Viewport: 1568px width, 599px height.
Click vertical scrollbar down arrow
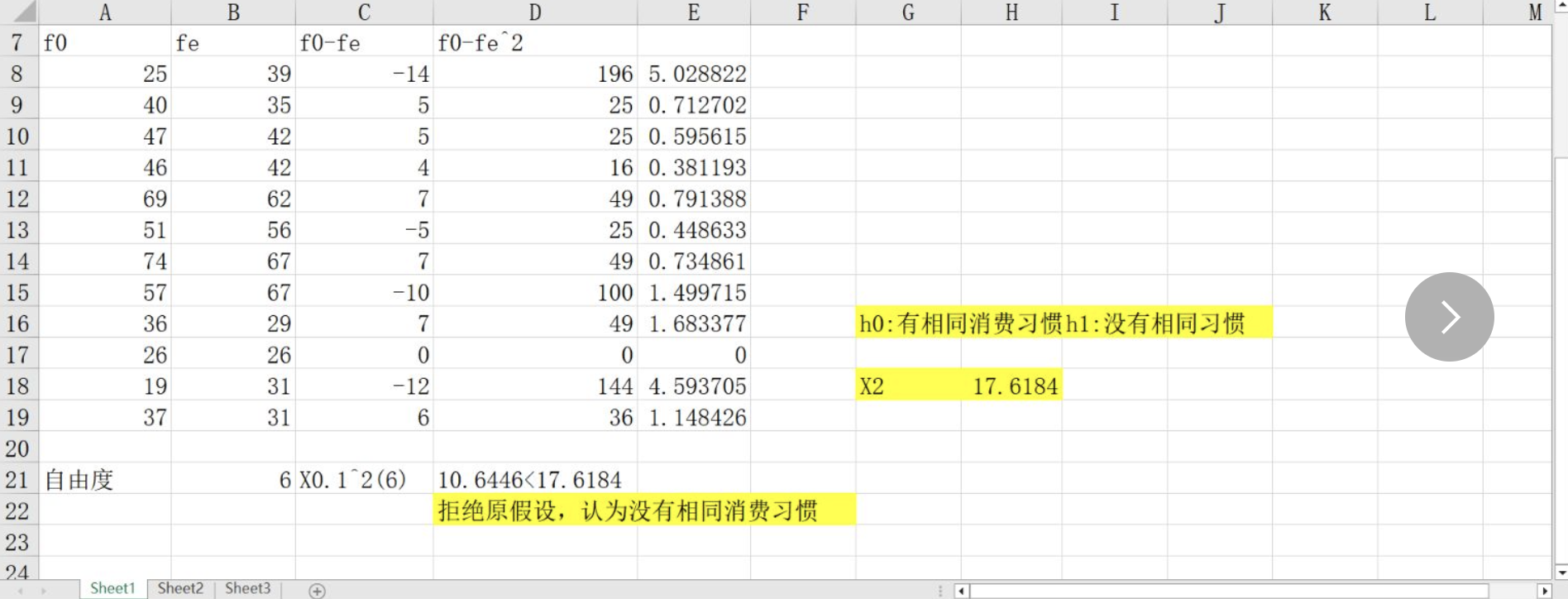[x=1561, y=571]
